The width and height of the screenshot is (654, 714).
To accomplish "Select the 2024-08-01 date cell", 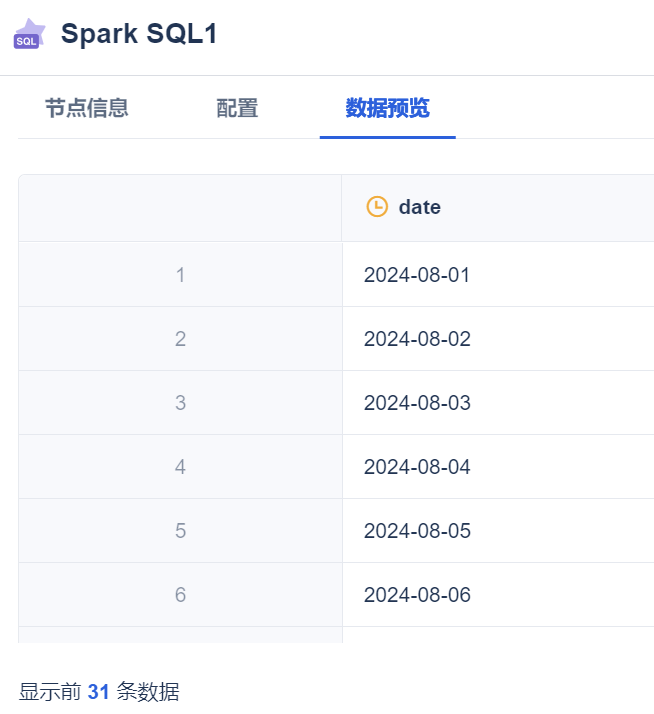I will click(417, 275).
